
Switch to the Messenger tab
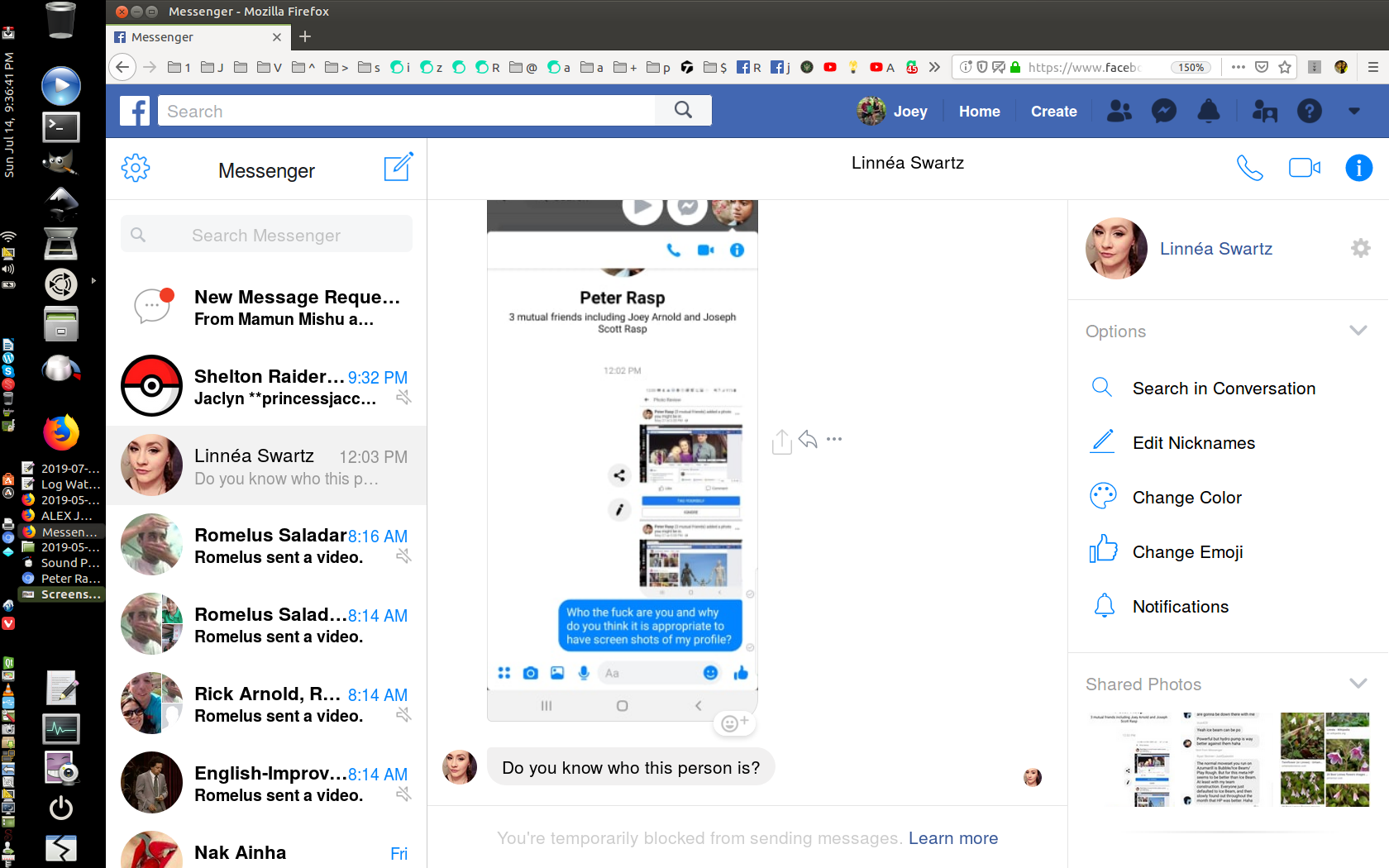(x=198, y=36)
